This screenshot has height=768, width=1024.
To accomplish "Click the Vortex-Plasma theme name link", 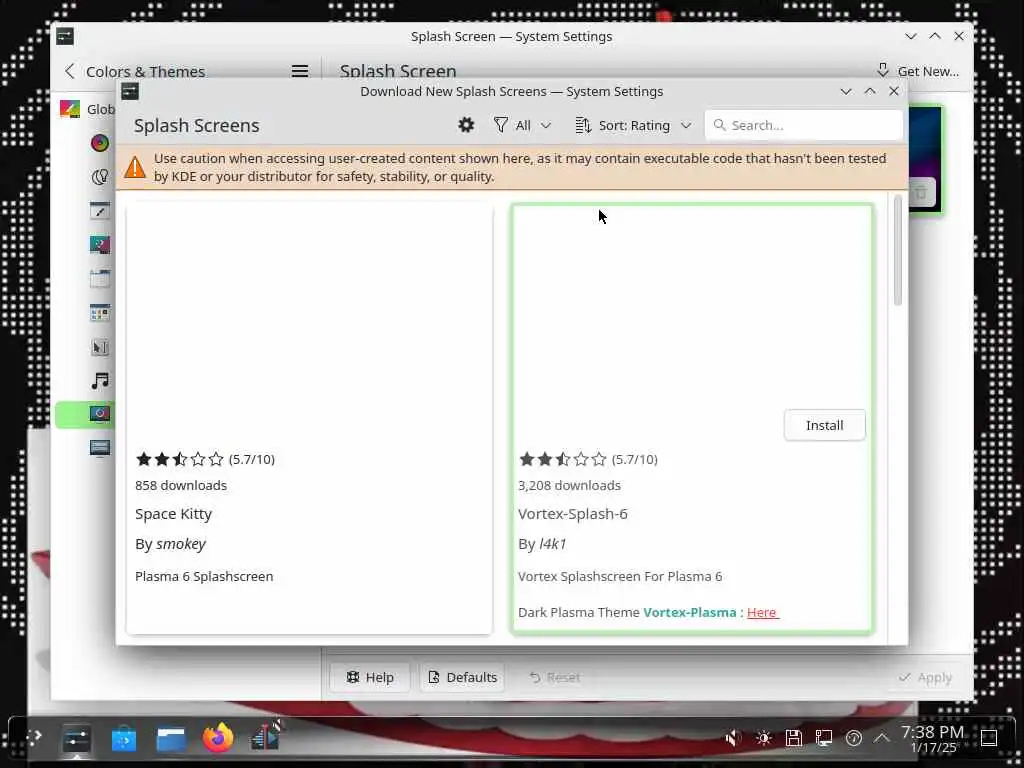I will (690, 613).
